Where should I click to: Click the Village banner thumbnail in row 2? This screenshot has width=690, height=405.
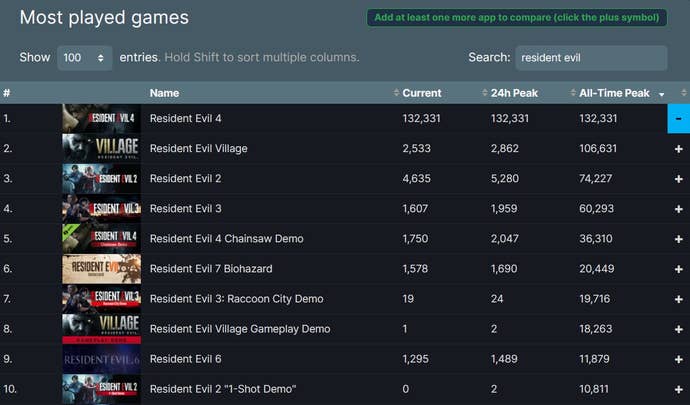[x=102, y=148]
